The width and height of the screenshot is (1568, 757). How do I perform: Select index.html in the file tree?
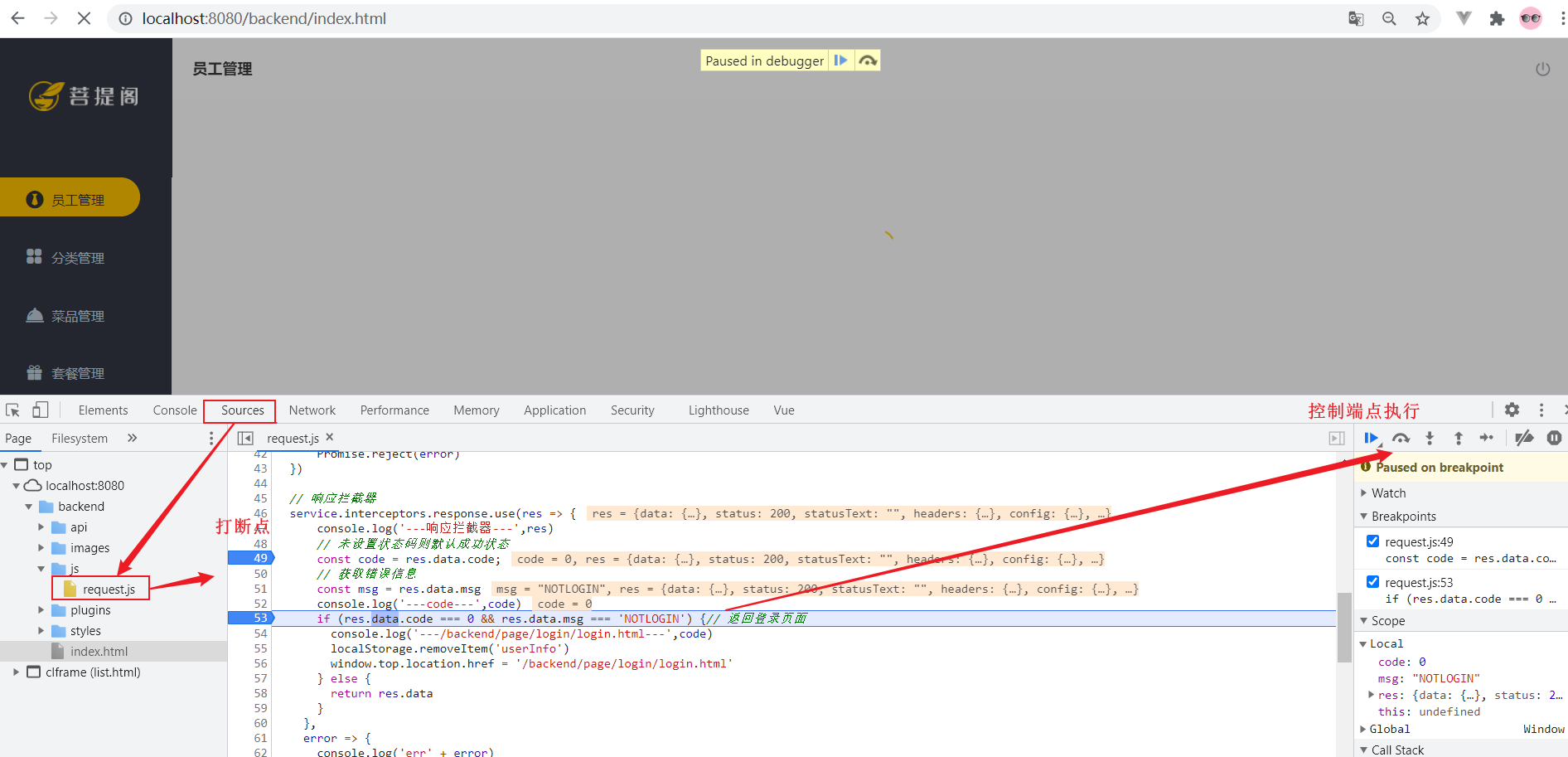click(99, 652)
